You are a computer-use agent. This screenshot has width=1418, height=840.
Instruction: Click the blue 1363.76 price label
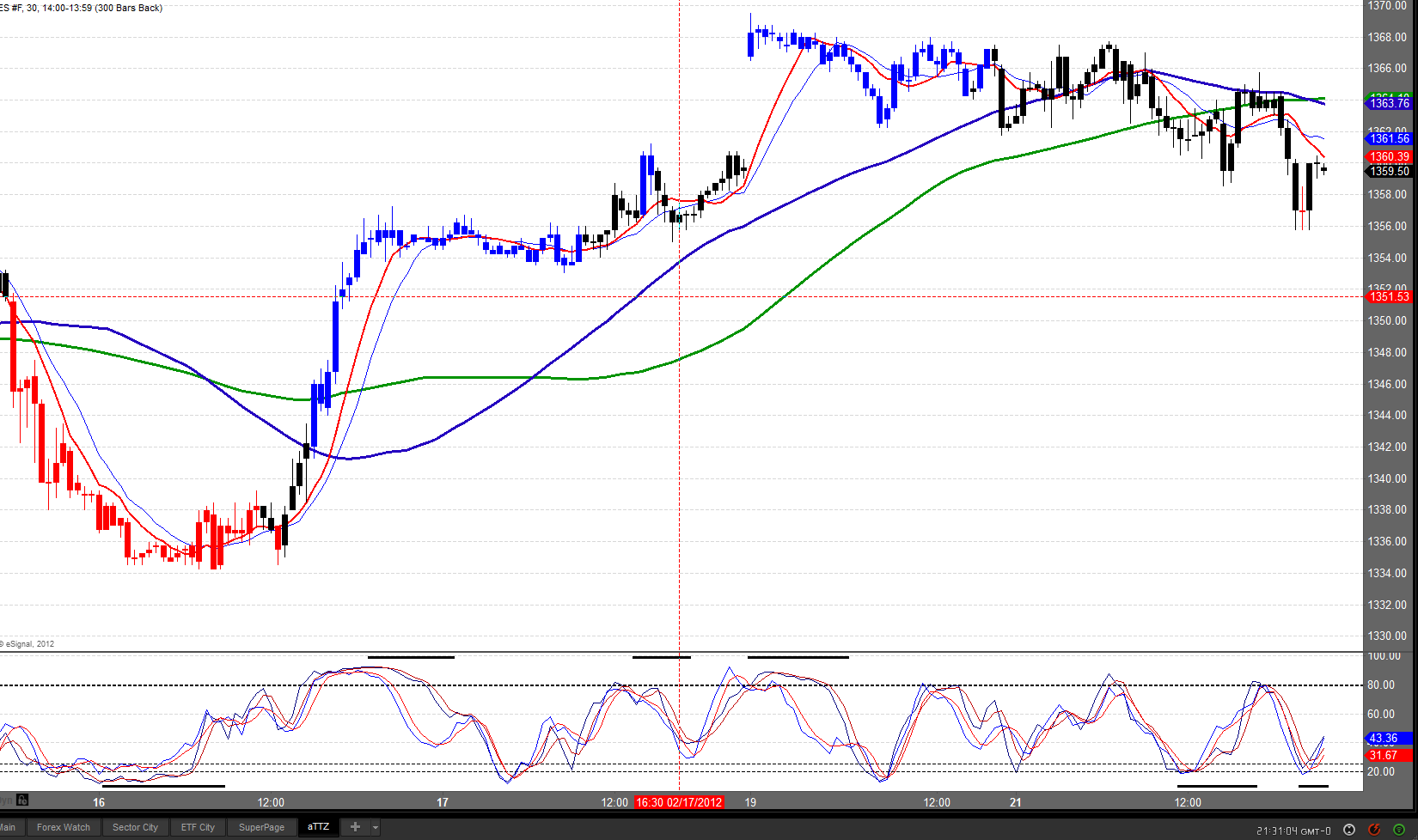click(x=1389, y=103)
